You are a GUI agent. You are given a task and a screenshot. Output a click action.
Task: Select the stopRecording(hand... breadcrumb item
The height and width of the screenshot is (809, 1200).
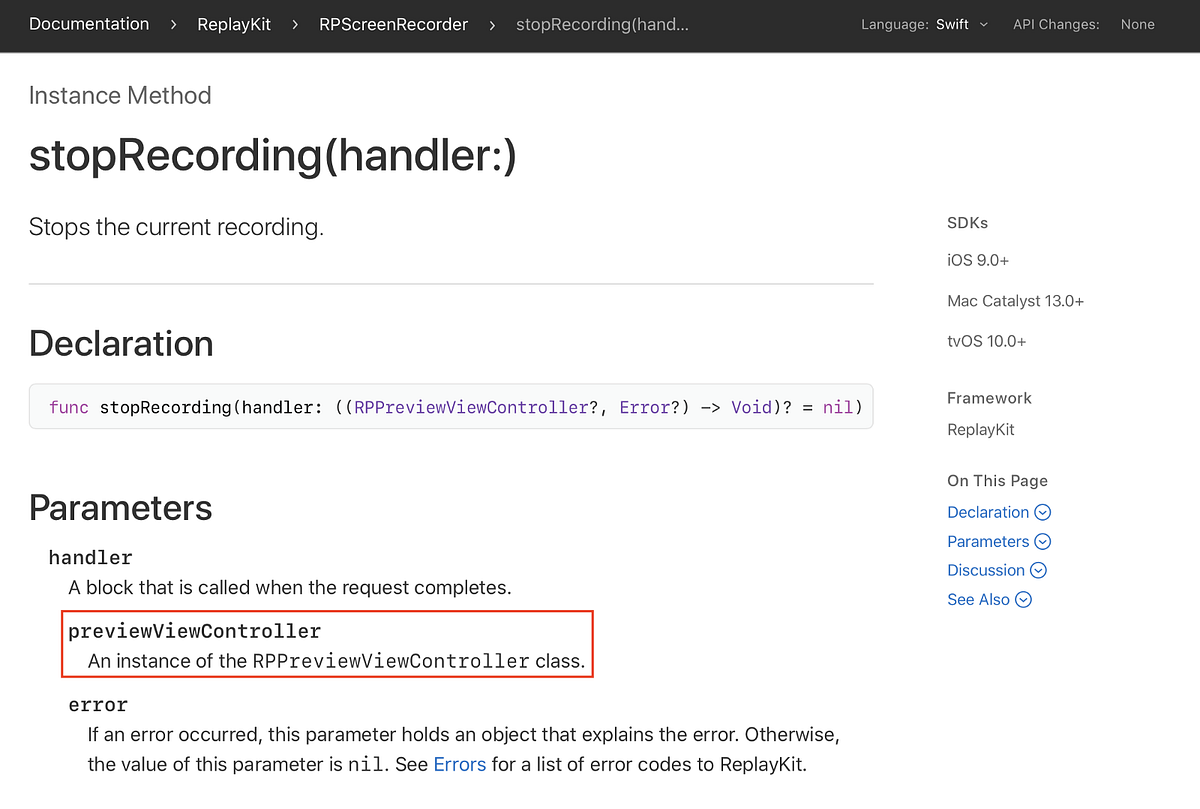coord(602,24)
